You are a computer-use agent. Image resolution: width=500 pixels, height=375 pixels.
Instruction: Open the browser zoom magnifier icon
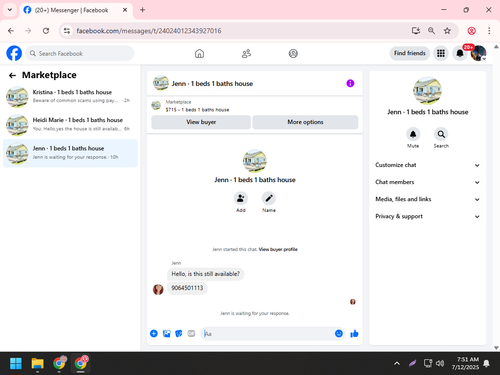click(431, 31)
